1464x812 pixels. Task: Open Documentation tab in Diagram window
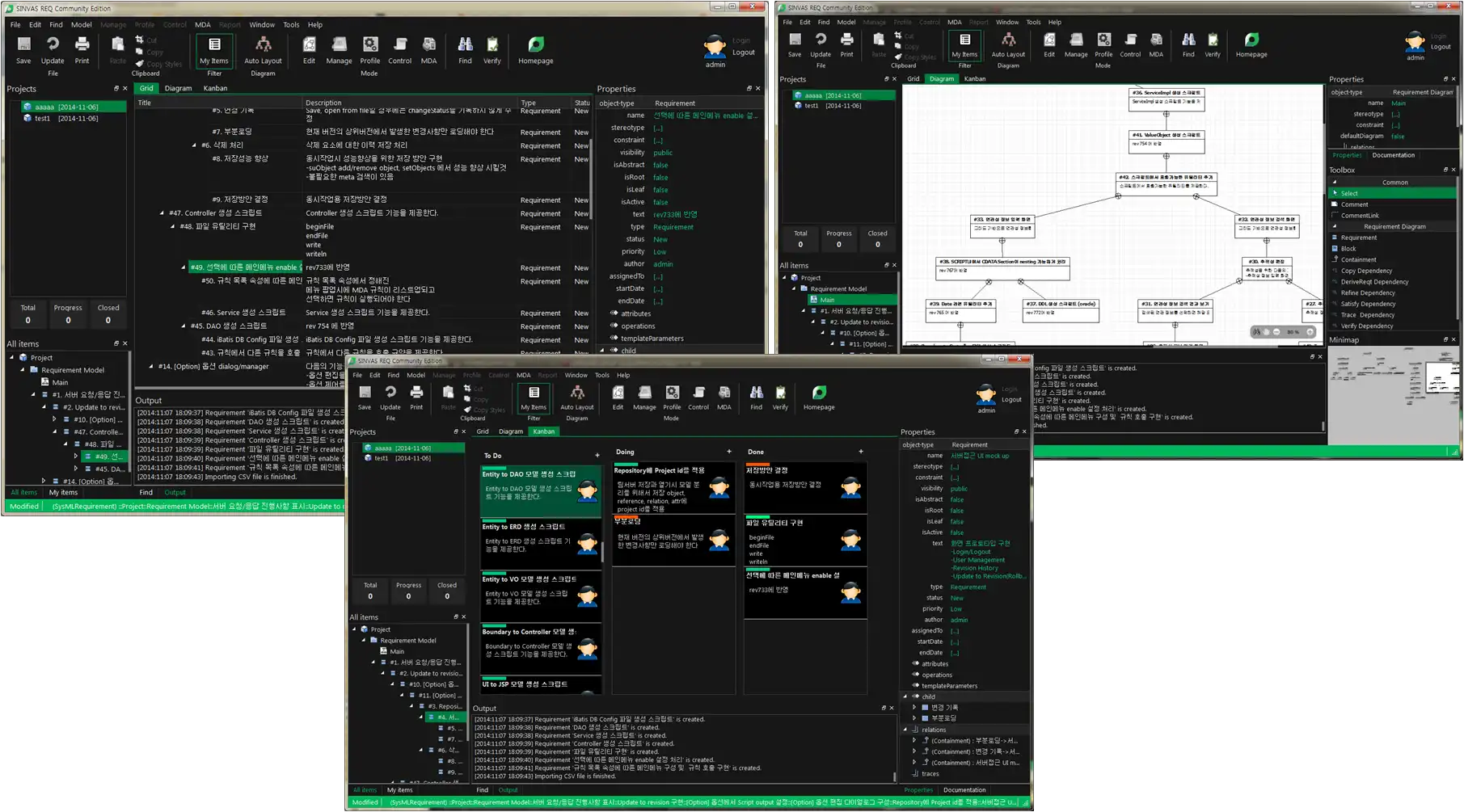tap(1393, 155)
